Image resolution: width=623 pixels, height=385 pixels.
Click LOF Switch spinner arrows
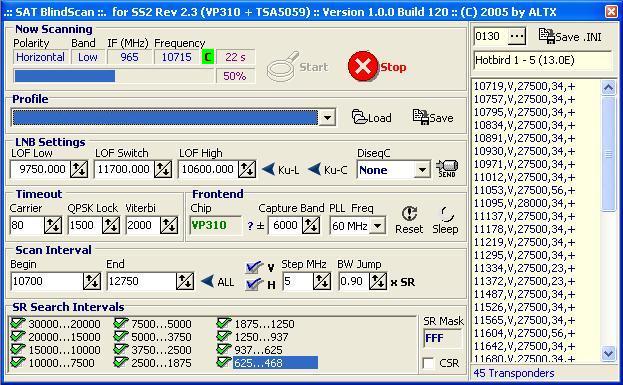(163, 170)
